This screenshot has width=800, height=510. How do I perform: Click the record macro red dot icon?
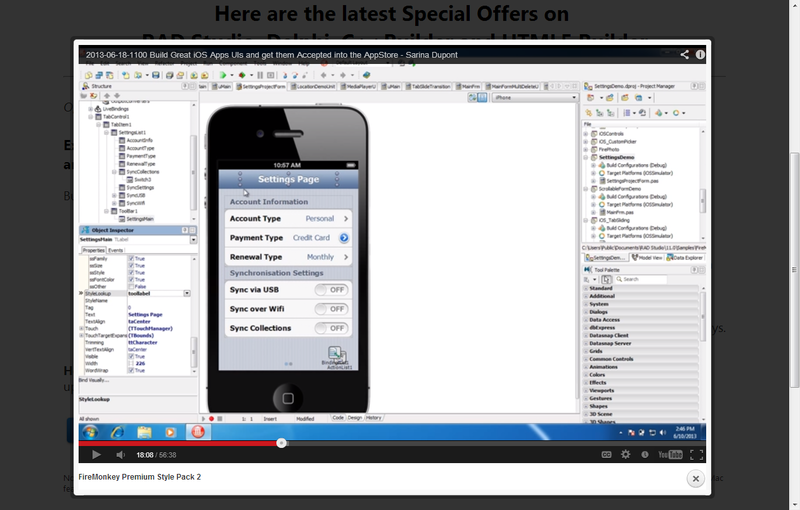[211, 419]
